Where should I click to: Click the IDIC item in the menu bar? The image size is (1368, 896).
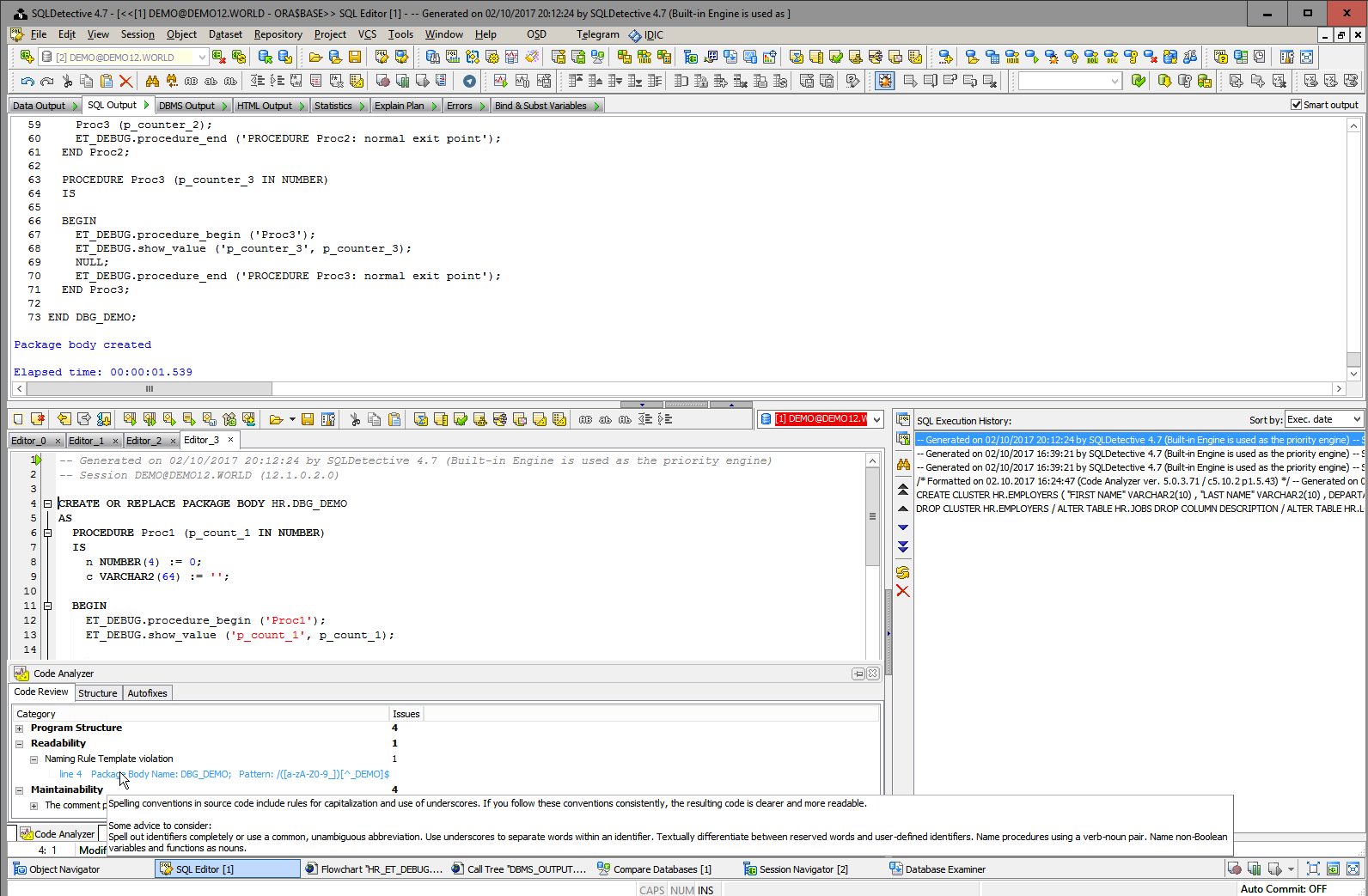click(x=646, y=34)
